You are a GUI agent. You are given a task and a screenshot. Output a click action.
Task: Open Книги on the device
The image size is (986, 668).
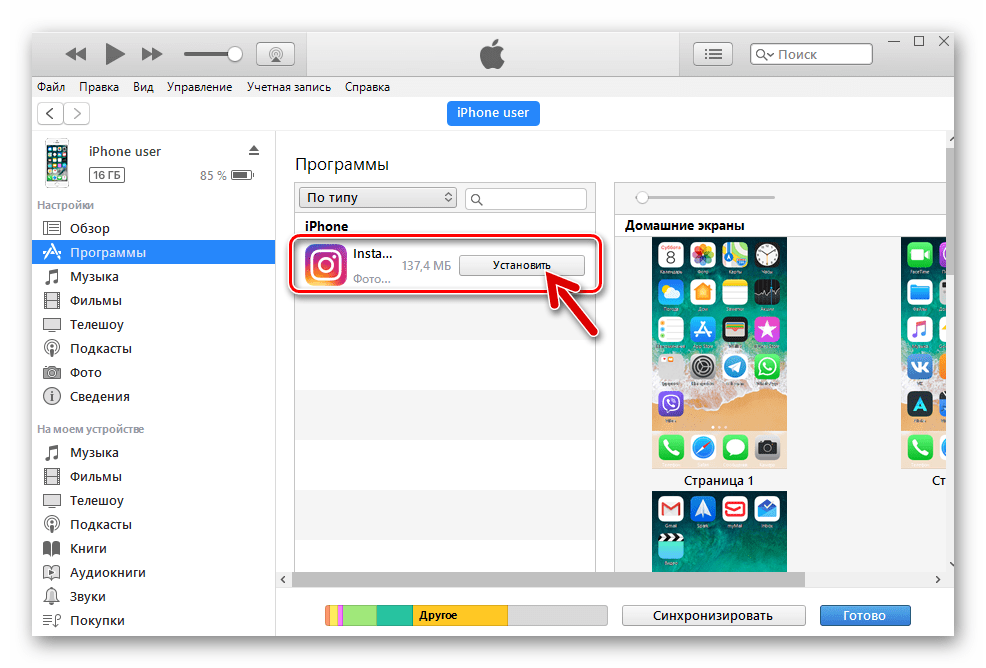(x=153, y=548)
